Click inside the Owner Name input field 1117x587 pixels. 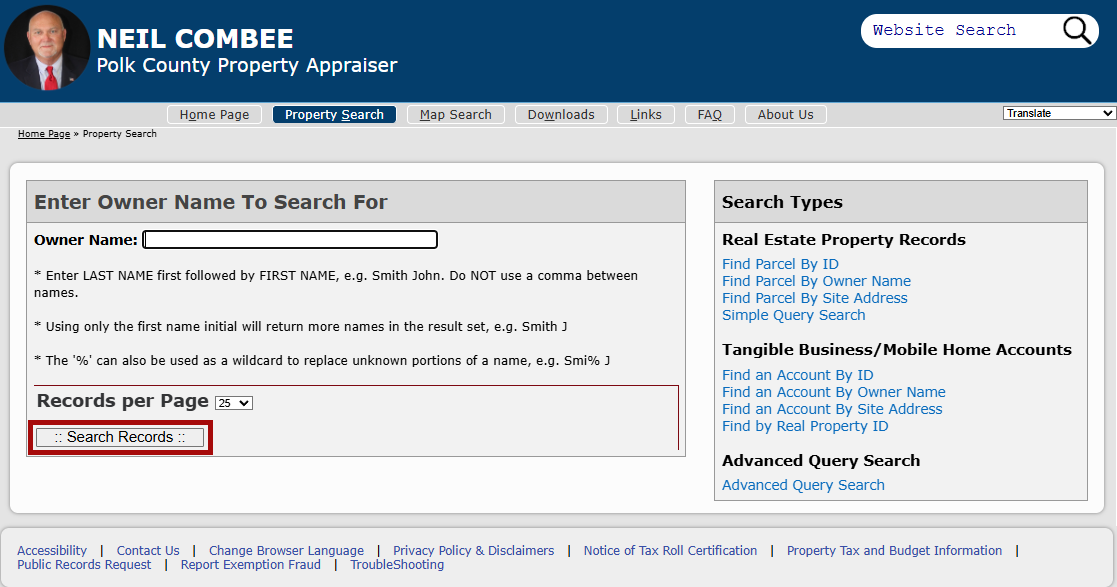(290, 239)
